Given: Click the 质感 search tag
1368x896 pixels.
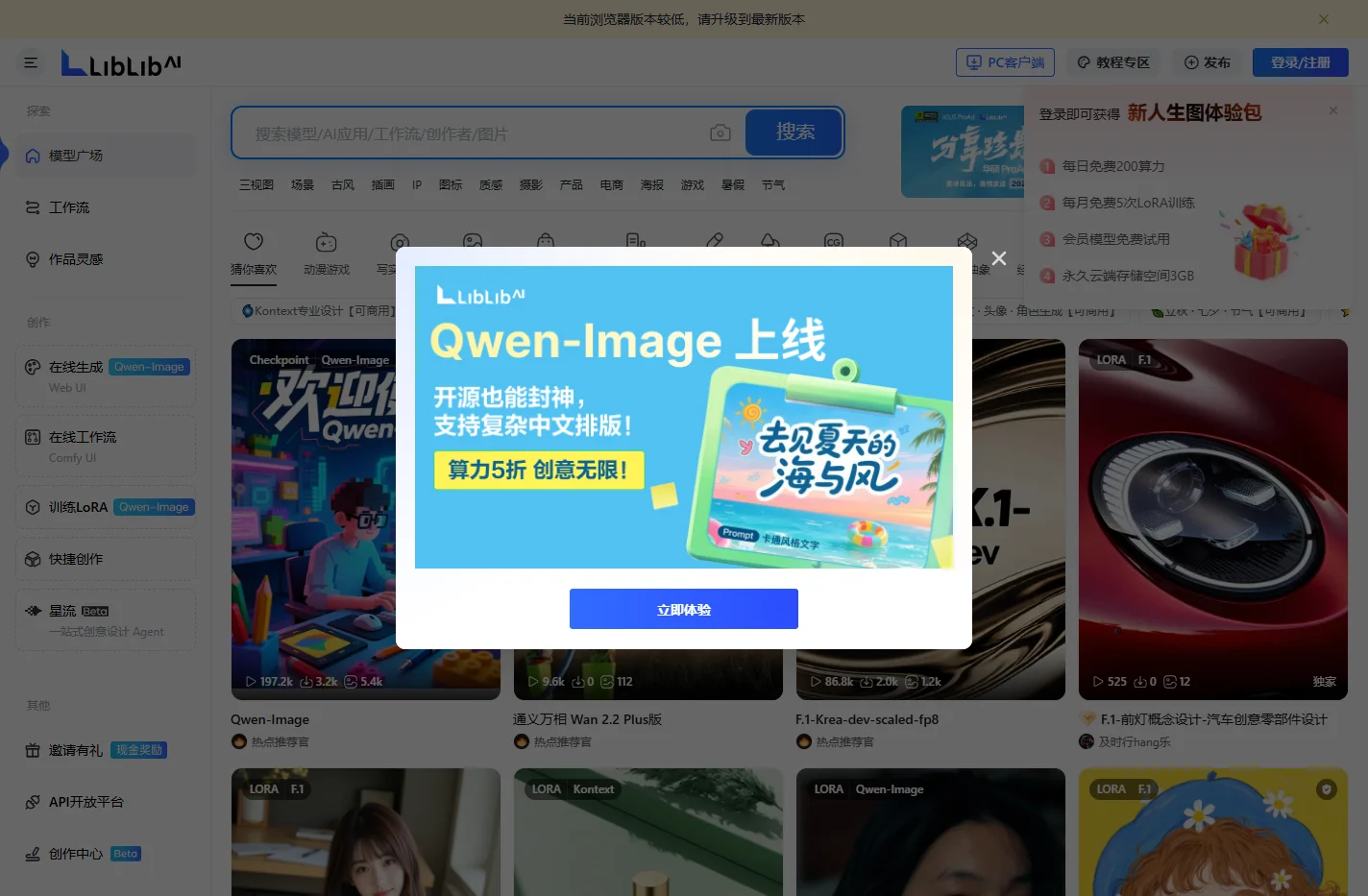Looking at the screenshot, I should (491, 185).
